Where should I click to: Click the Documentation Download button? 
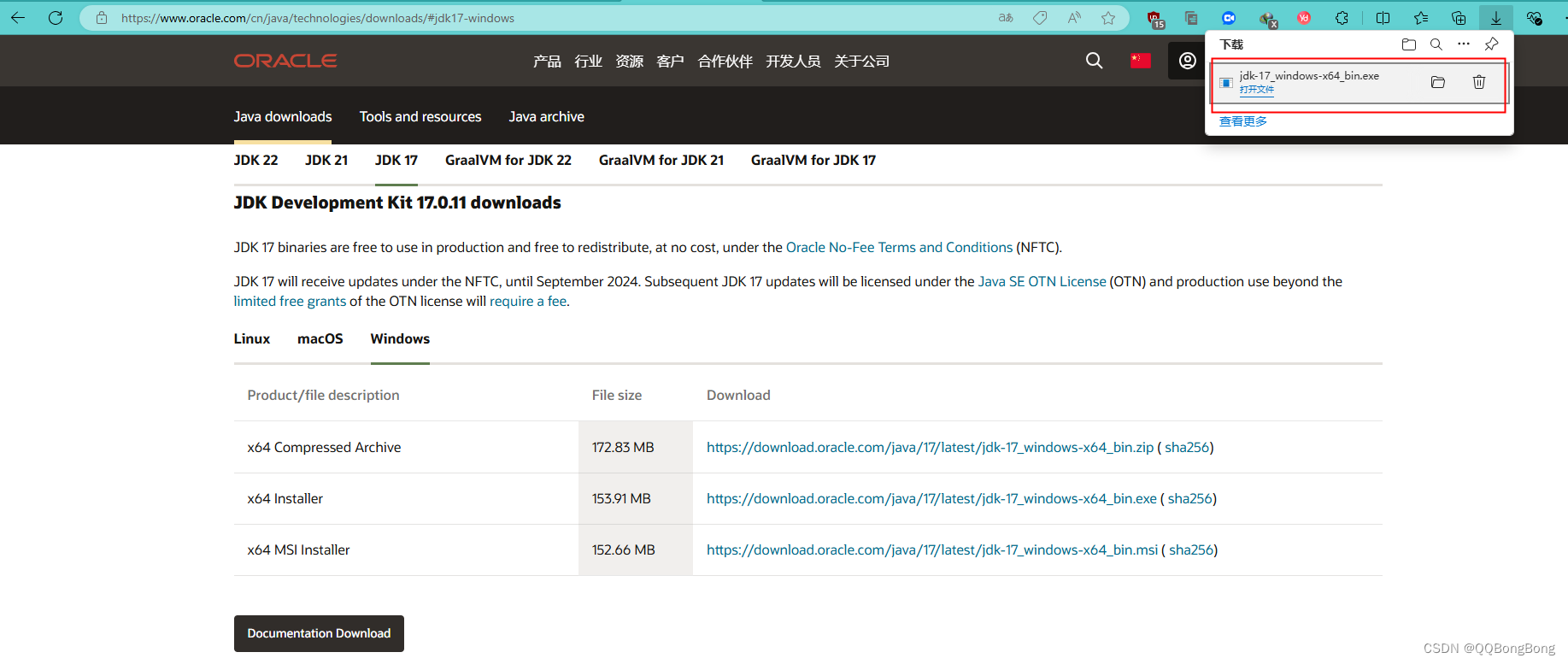click(x=319, y=634)
